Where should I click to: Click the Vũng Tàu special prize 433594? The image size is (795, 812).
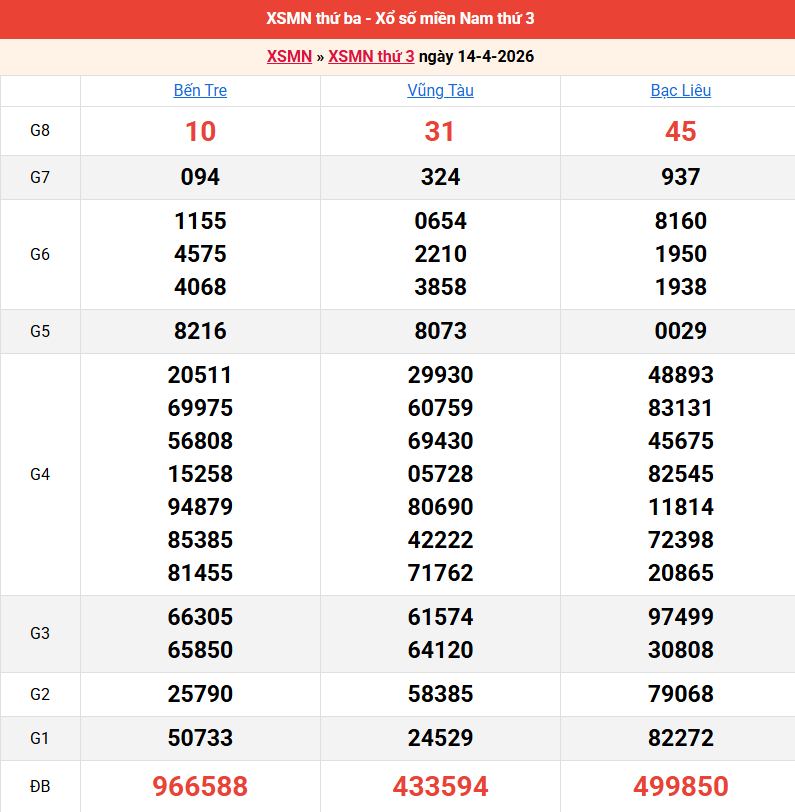[x=440, y=786]
